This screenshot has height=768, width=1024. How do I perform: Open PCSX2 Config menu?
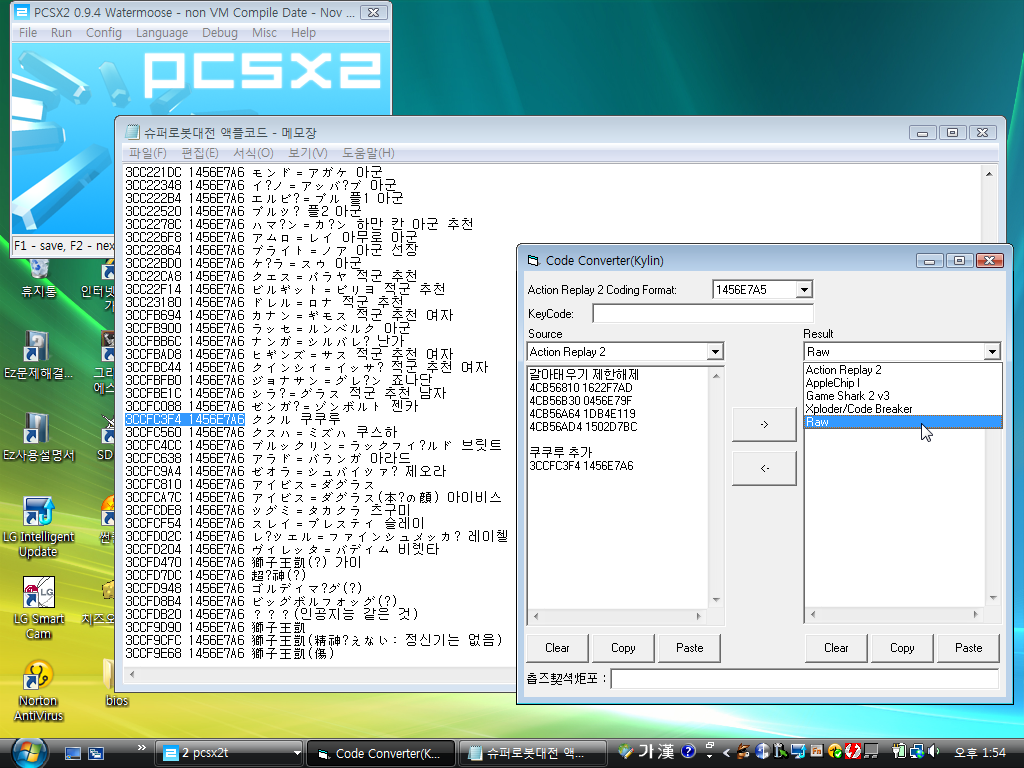click(104, 33)
